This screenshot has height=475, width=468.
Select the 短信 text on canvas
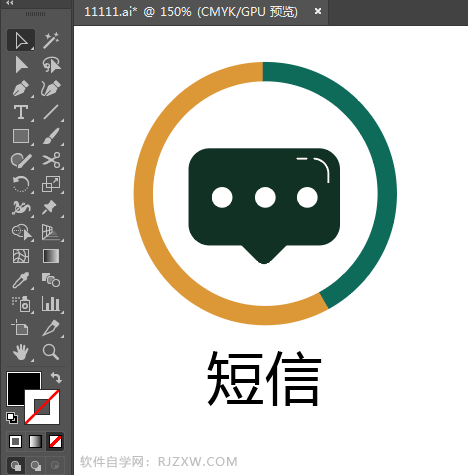tap(264, 379)
